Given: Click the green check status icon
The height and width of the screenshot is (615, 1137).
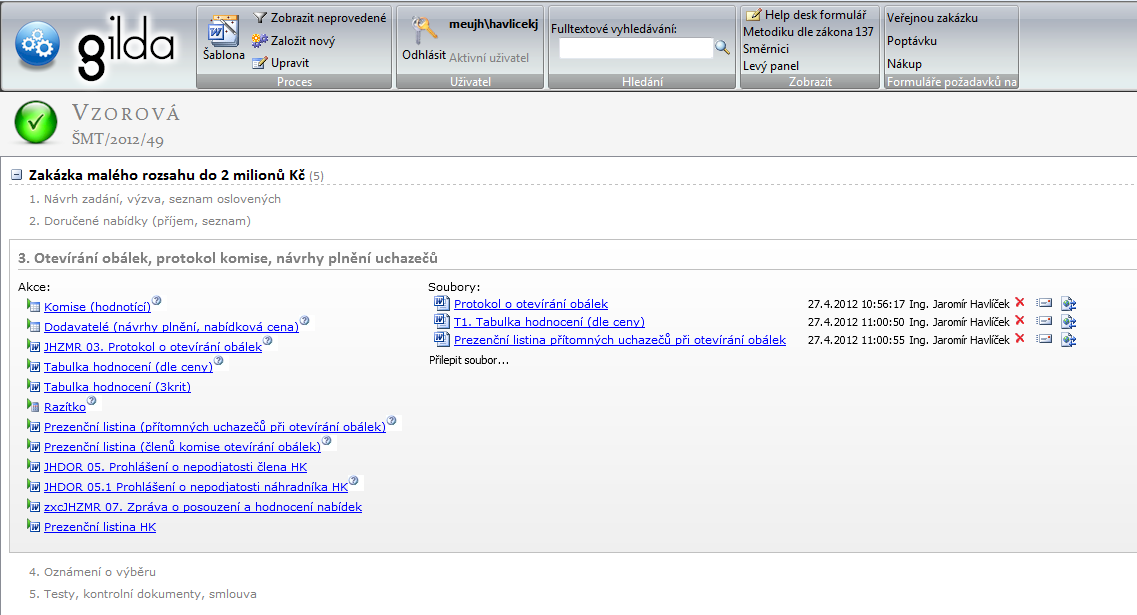Looking at the screenshot, I should (36, 122).
